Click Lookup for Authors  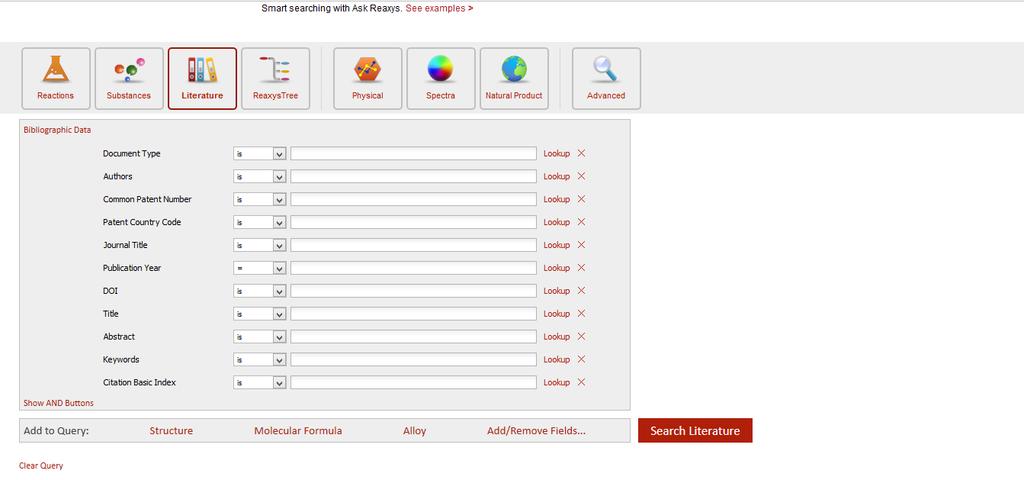click(556, 176)
